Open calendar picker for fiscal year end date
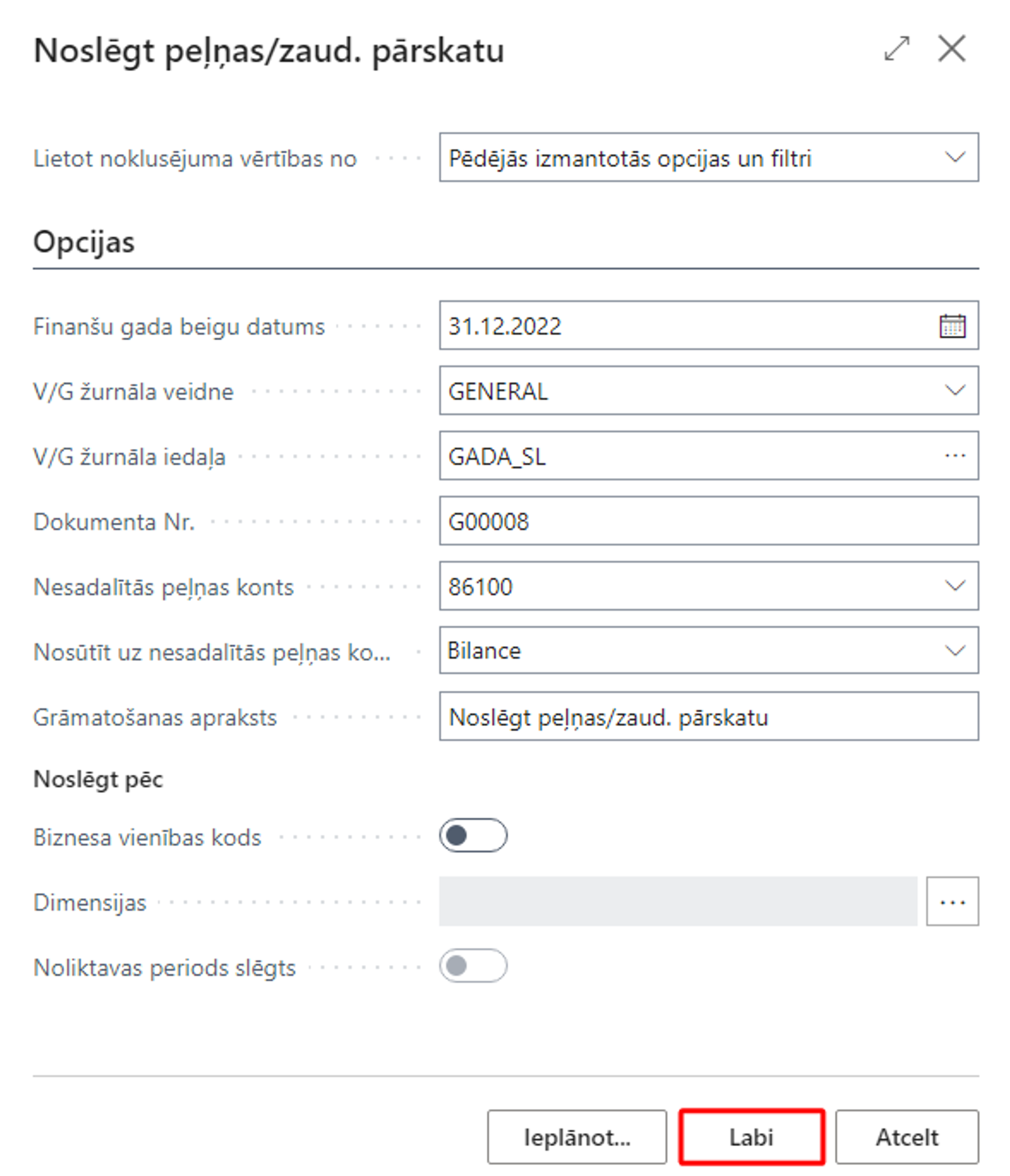This screenshot has height=1176, width=1010. tap(952, 326)
